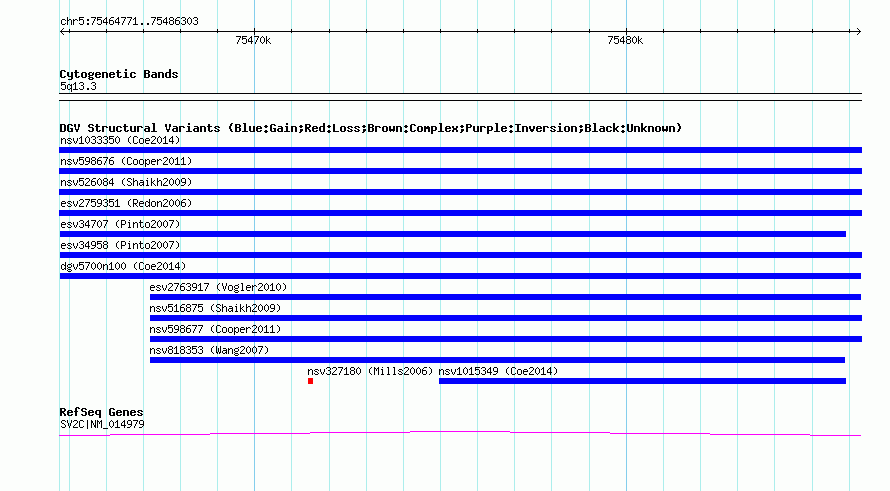The image size is (890, 491).
Task: Click the blue bar under esv2759351
Action: click(460, 213)
